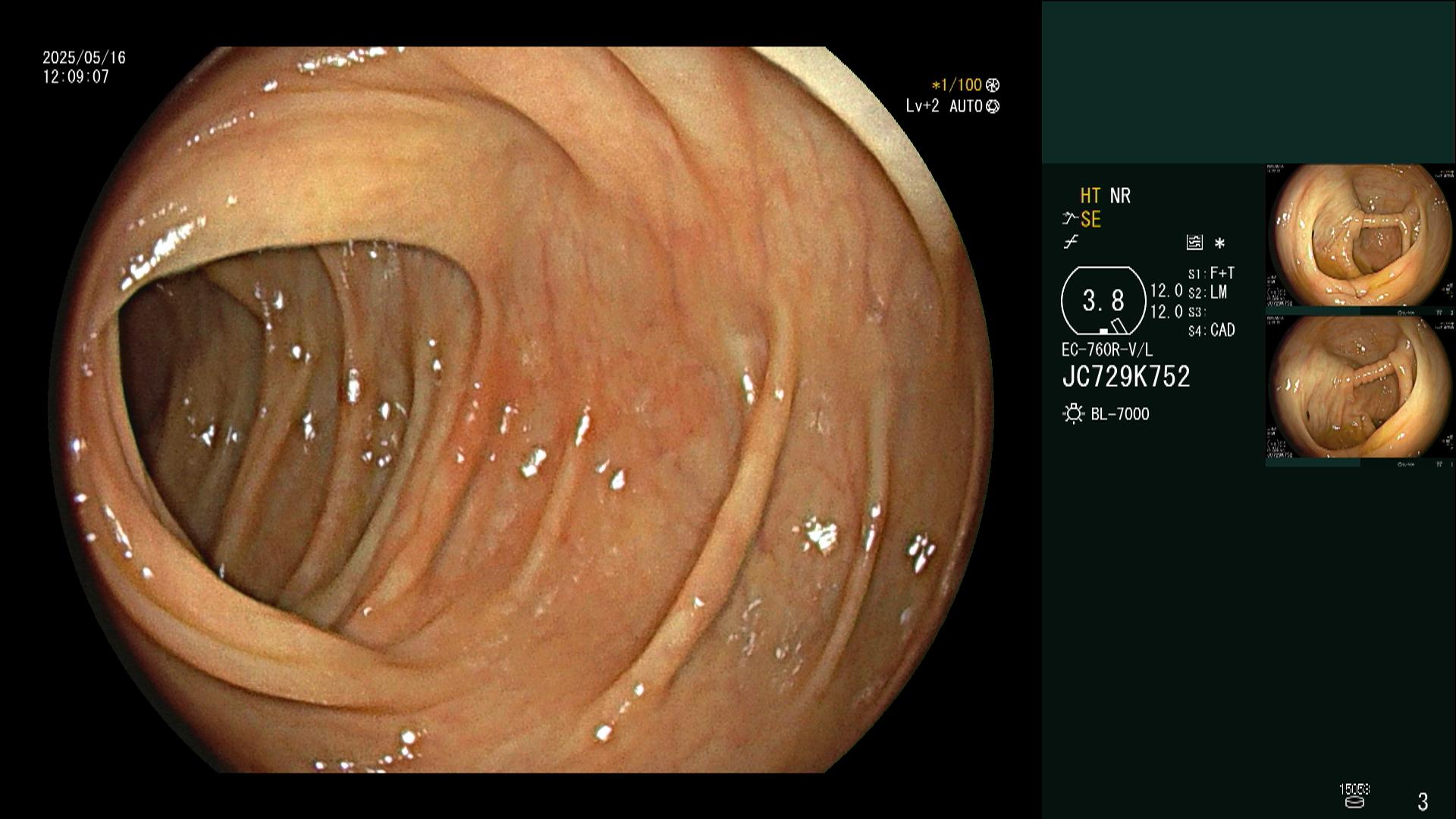The image size is (1456, 819).
Task: Click the main live endoscopy view
Action: pyautogui.click(x=521, y=409)
